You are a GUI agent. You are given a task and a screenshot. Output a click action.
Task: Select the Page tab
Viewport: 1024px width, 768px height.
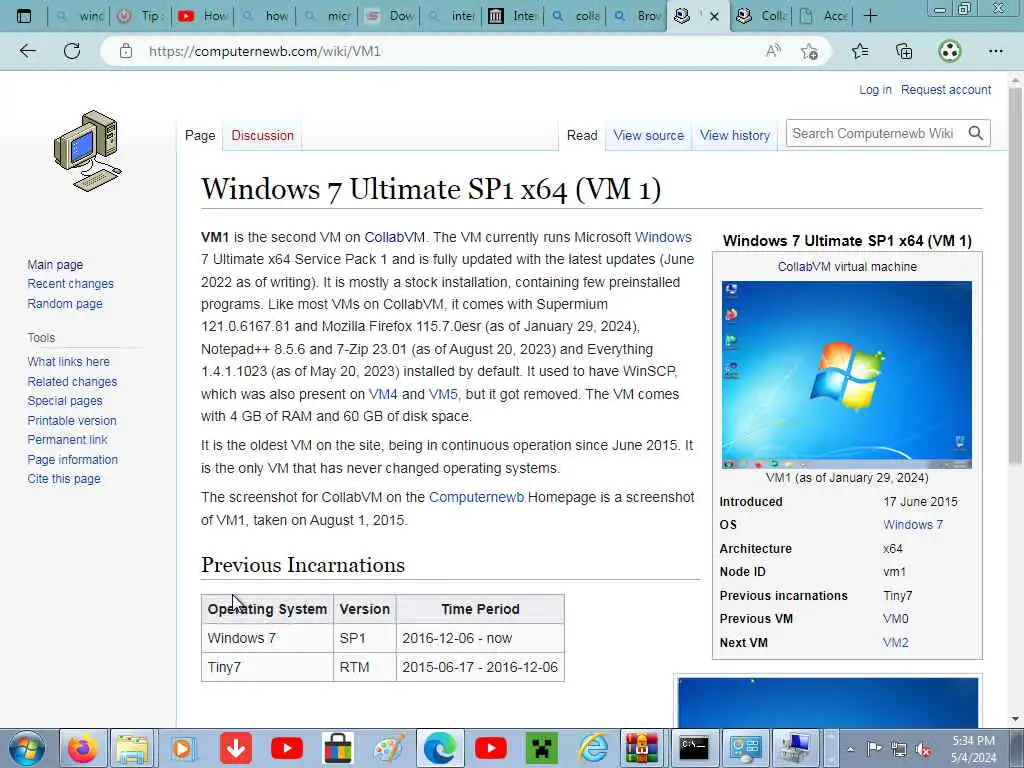200,135
